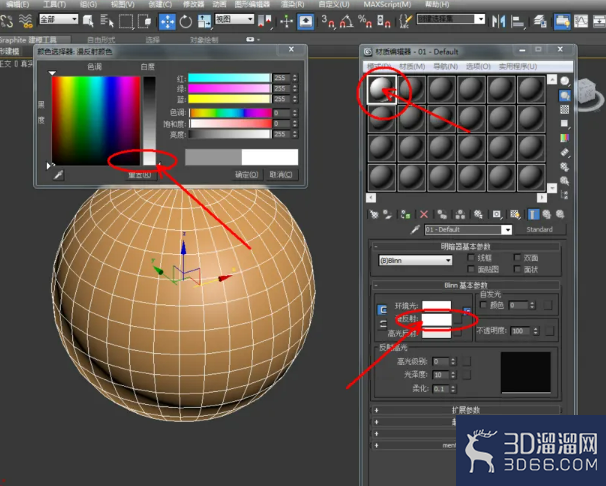Open 渲染(R) menu in main menu bar
Viewport: 606px width, 486px height.
coord(293,4)
